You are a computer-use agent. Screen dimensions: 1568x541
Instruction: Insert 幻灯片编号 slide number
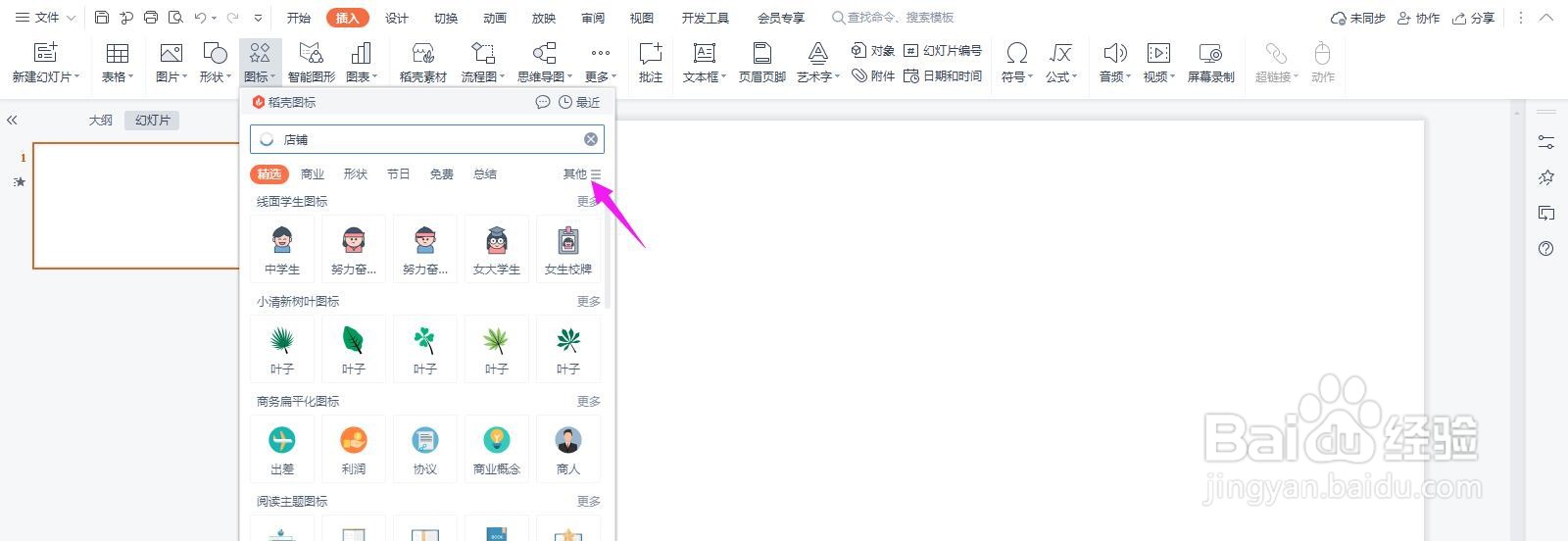[x=942, y=50]
